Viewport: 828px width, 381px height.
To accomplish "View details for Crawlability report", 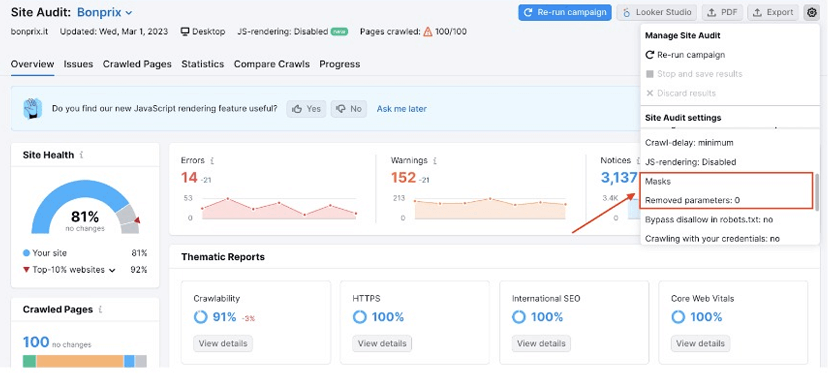I will click(x=223, y=344).
